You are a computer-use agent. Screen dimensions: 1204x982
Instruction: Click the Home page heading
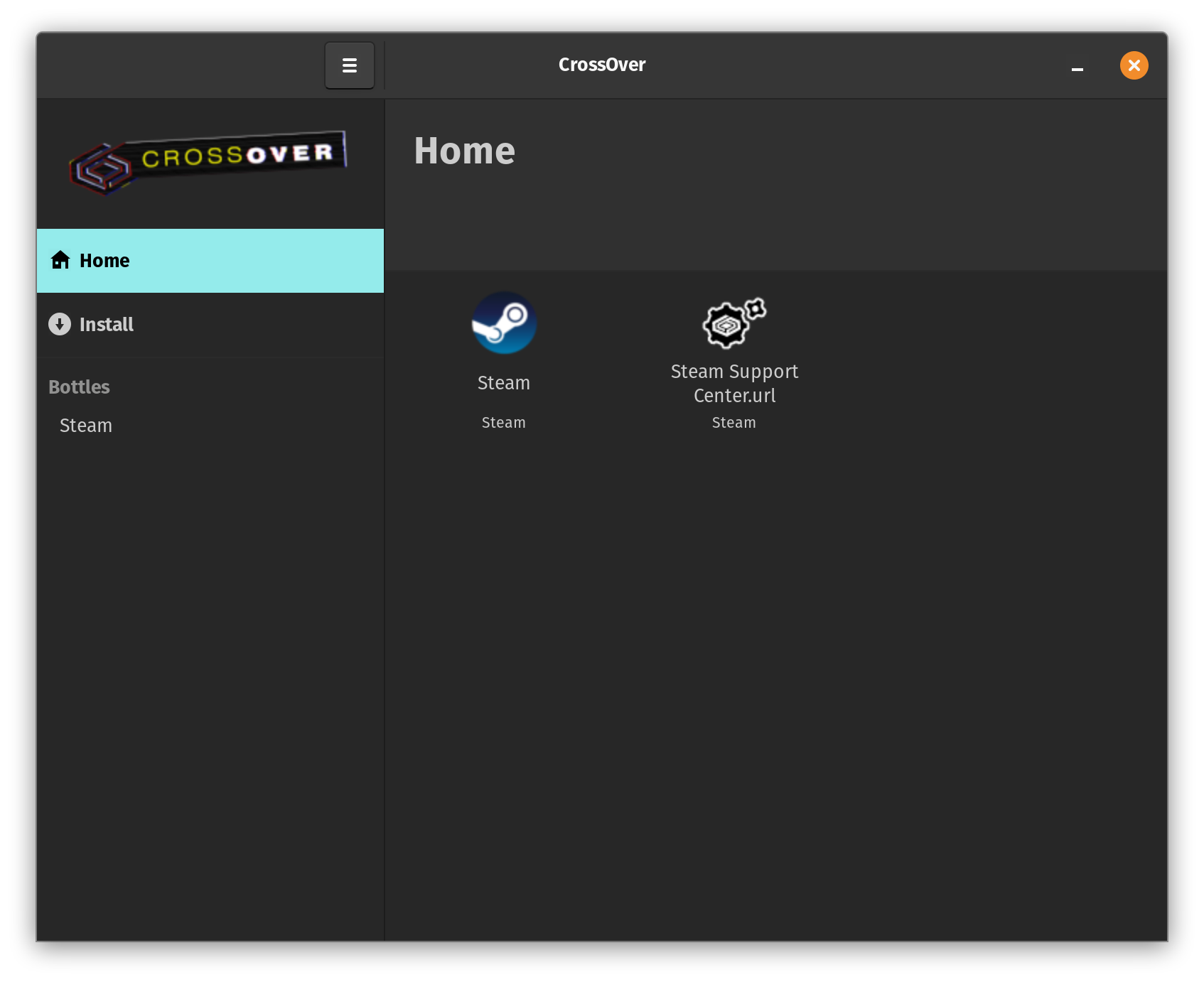(464, 151)
